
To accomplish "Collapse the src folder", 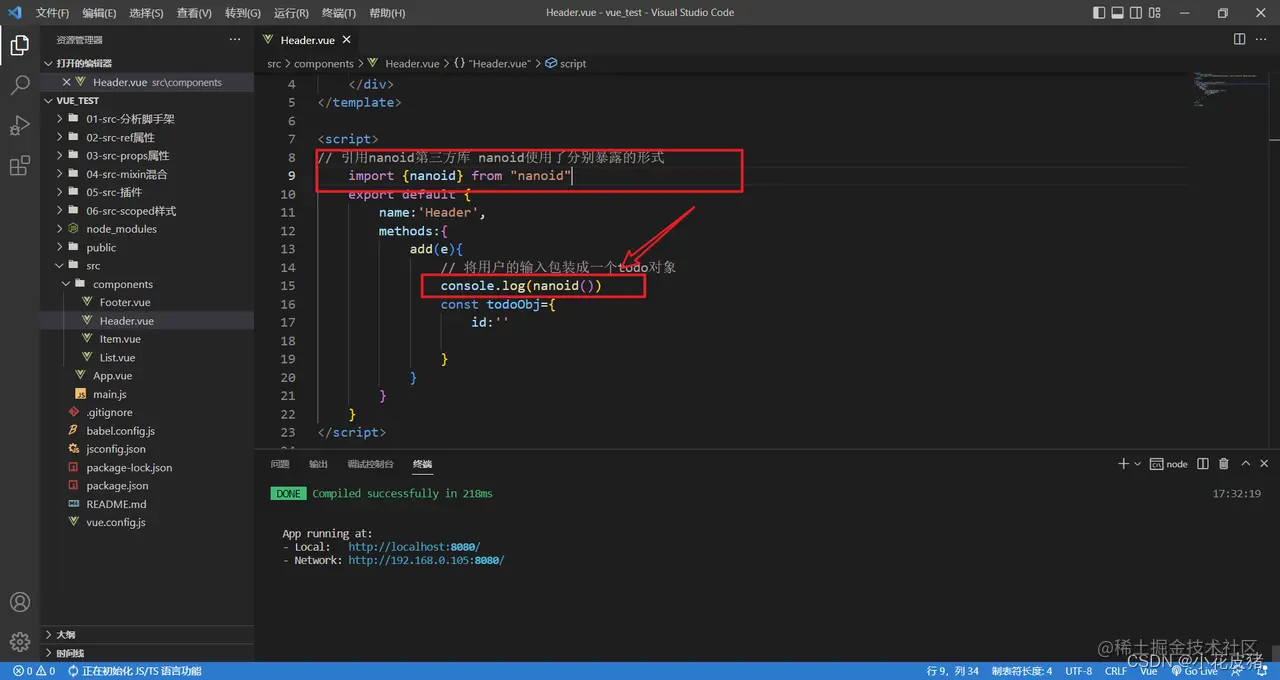I will tap(146, 265).
